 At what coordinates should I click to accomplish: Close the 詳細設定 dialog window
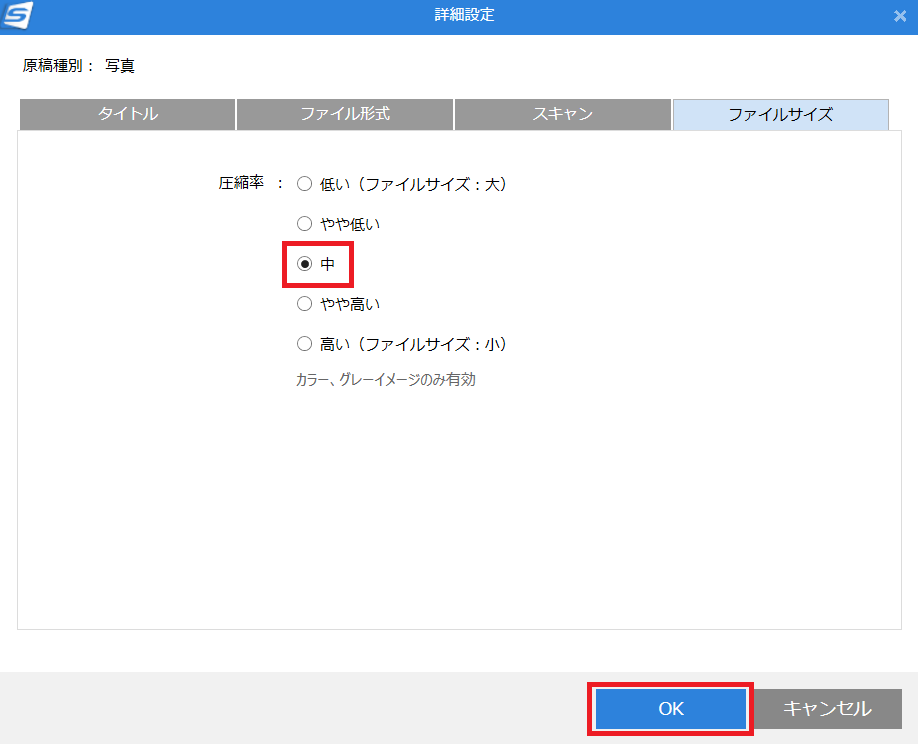[900, 16]
